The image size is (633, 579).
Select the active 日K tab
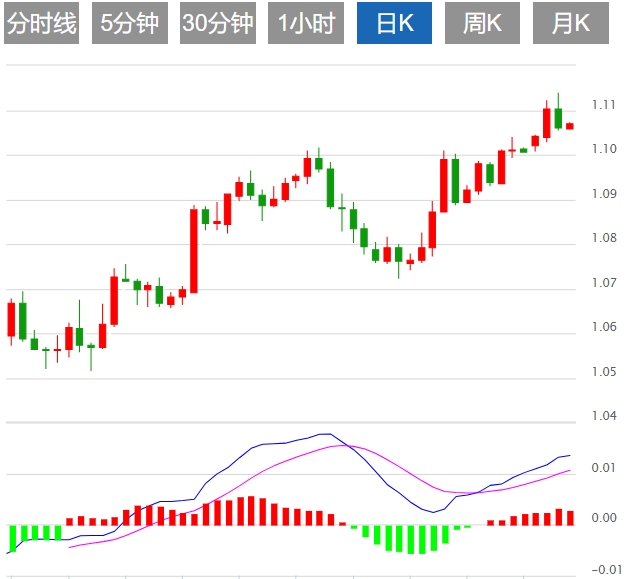click(x=394, y=24)
